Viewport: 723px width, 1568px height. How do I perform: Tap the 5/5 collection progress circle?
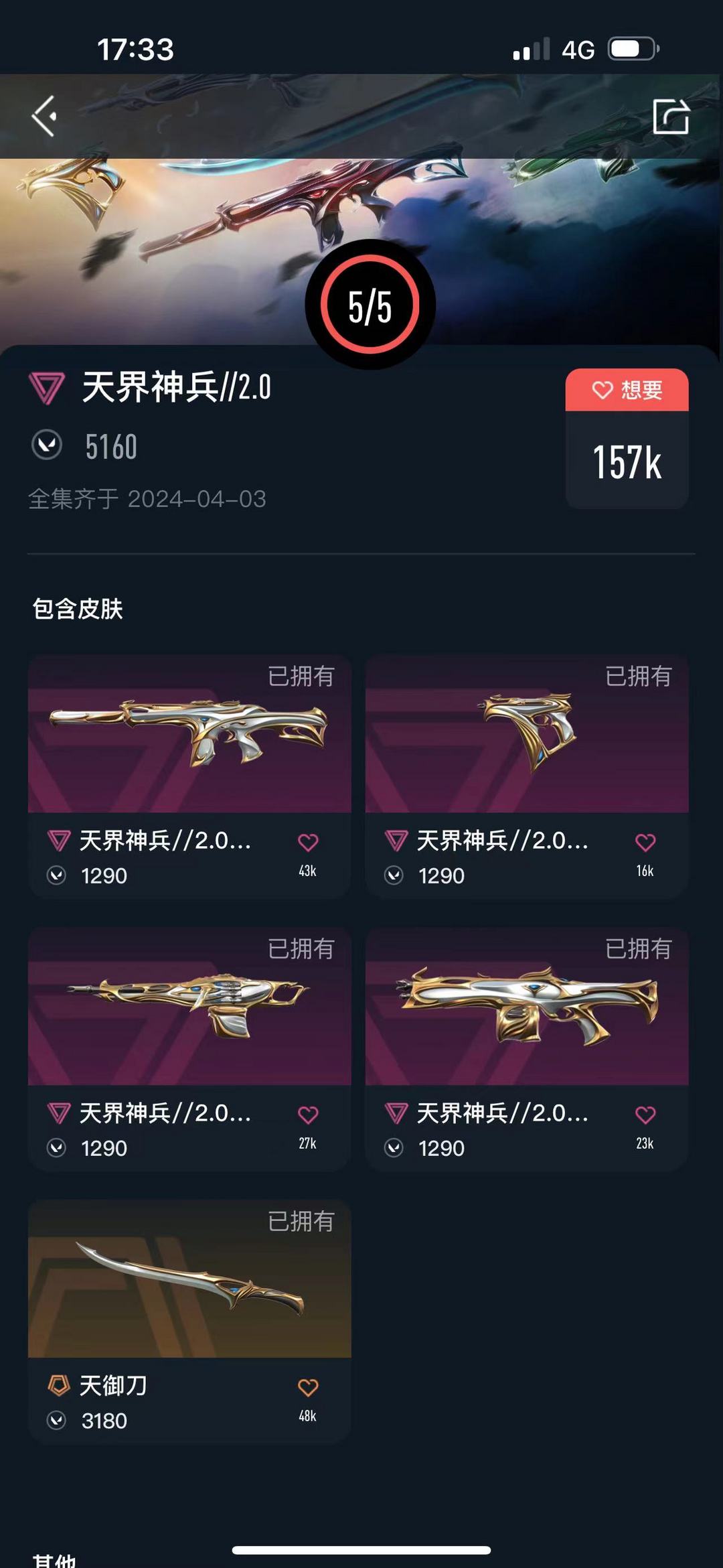pos(370,305)
